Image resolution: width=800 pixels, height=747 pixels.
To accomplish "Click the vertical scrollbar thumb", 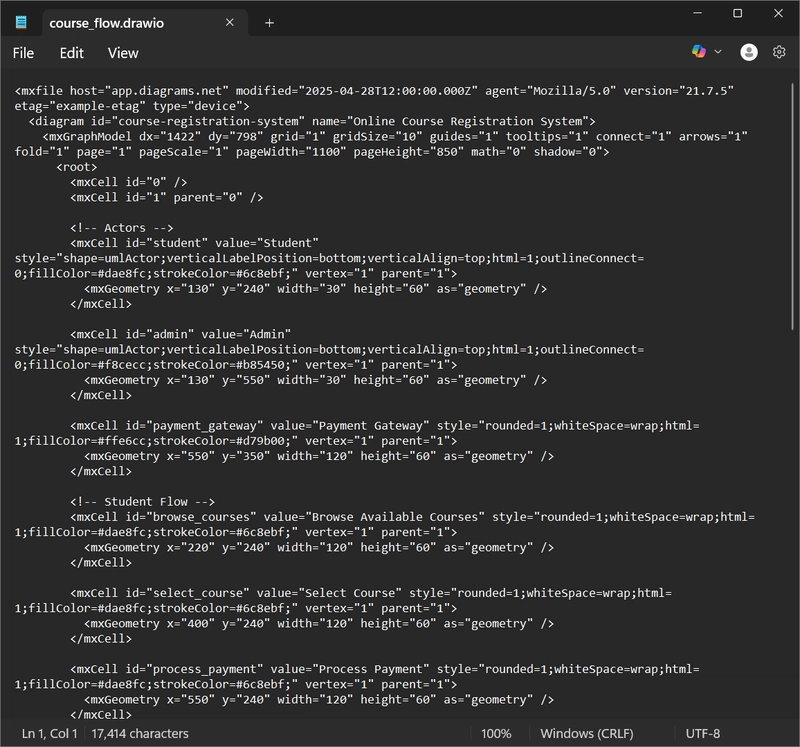I will tap(792, 206).
